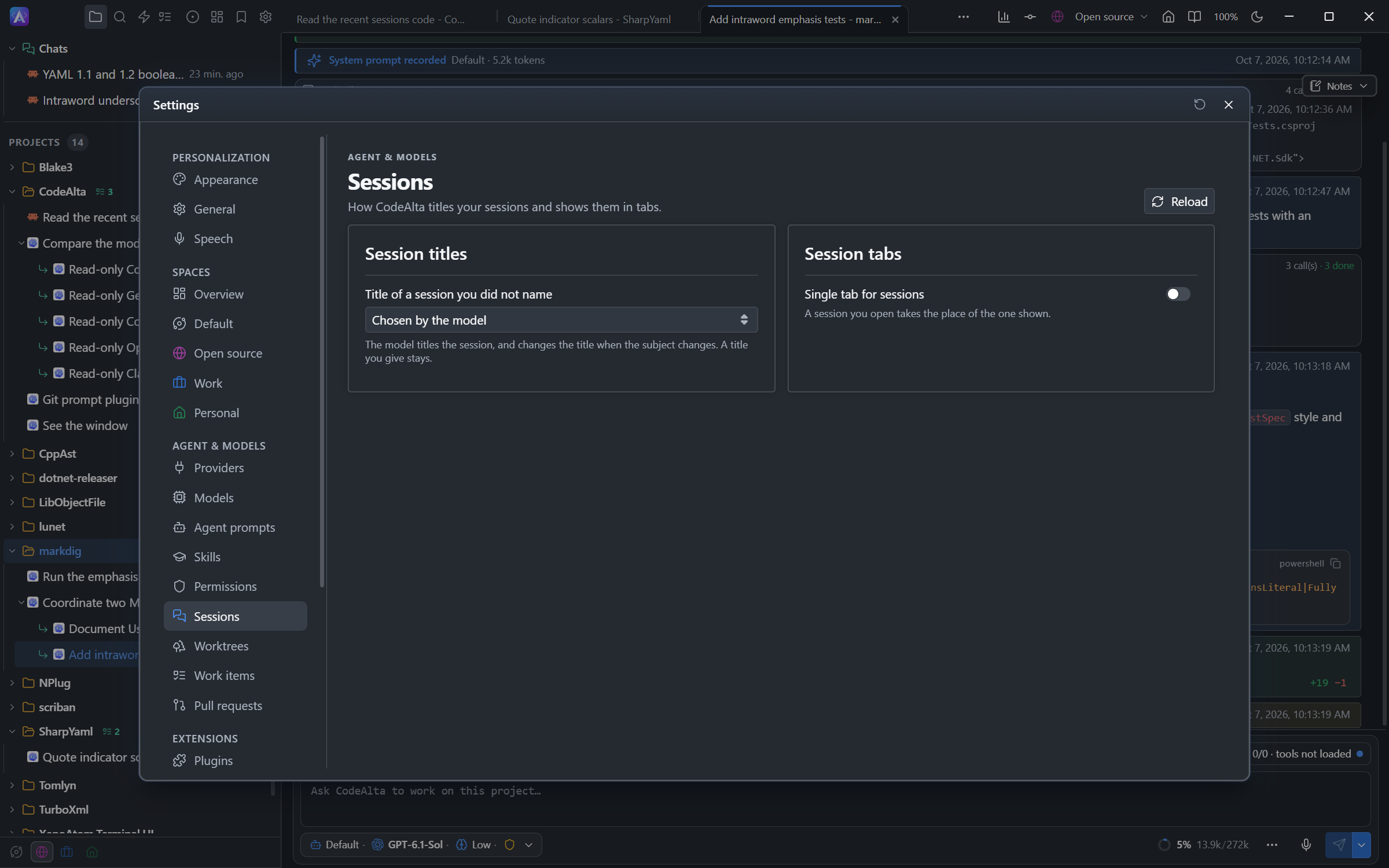Image resolution: width=1389 pixels, height=868 pixels.
Task: Click the settings sidebar scrollbar
Action: [x=322, y=362]
